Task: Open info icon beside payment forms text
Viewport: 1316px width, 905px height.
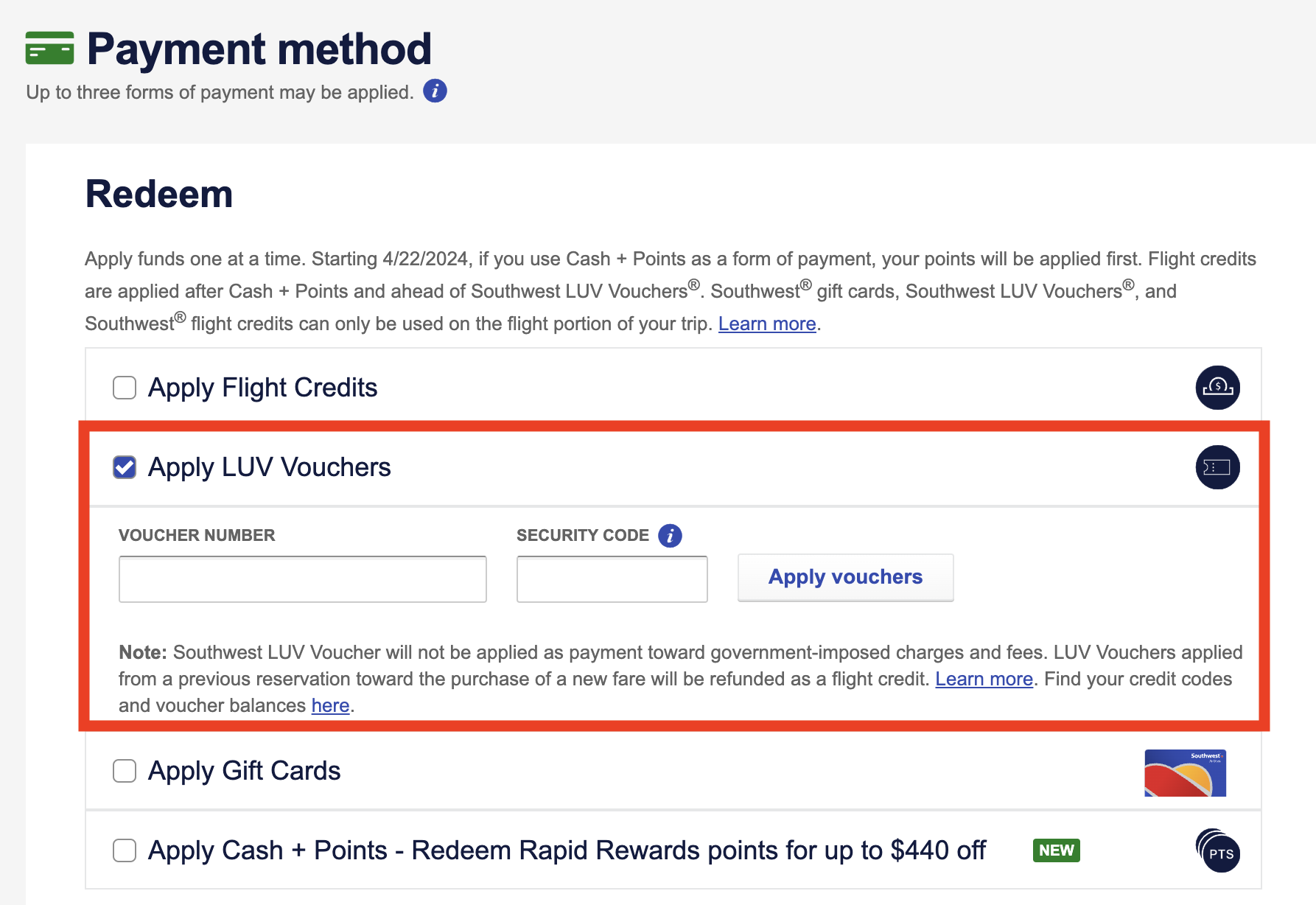Action: pos(435,91)
